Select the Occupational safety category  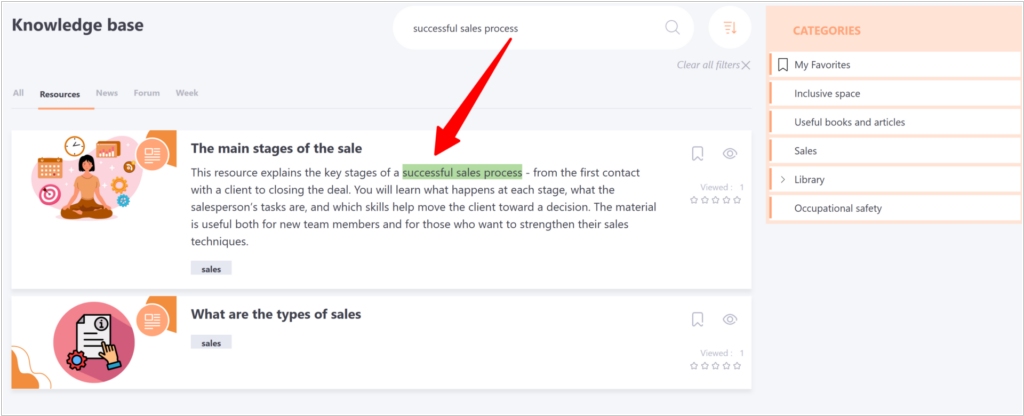click(x=838, y=208)
